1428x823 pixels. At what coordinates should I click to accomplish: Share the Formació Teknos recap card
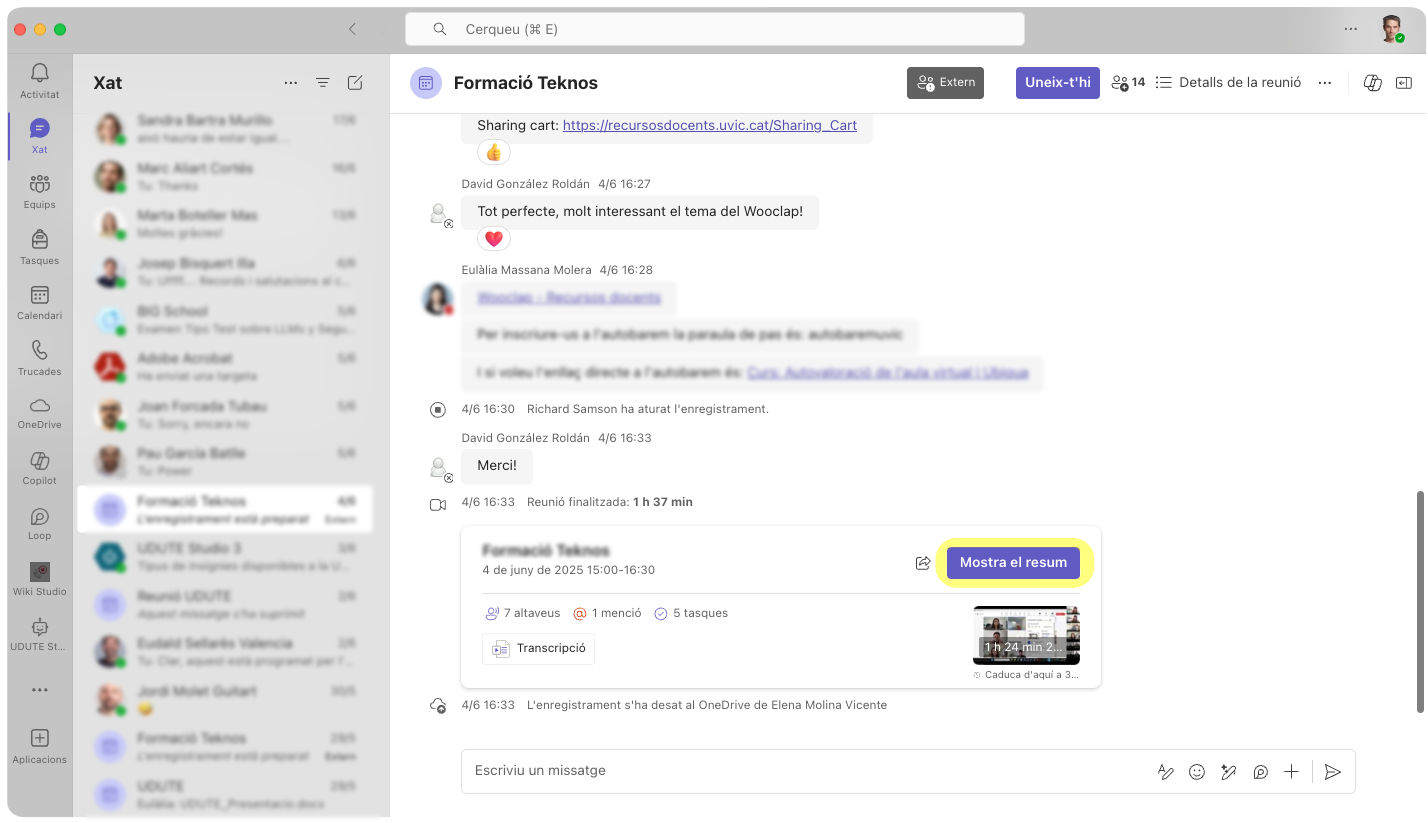pyautogui.click(x=923, y=563)
